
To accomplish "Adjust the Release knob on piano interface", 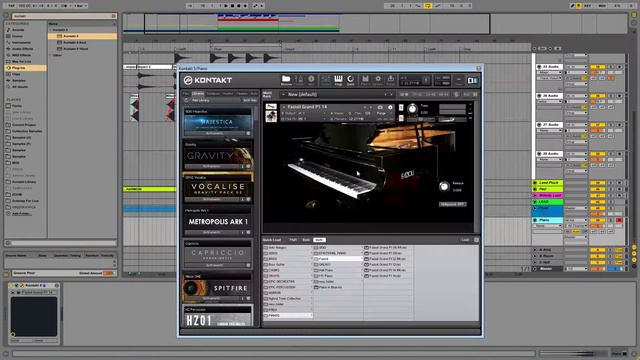I will click(444, 187).
